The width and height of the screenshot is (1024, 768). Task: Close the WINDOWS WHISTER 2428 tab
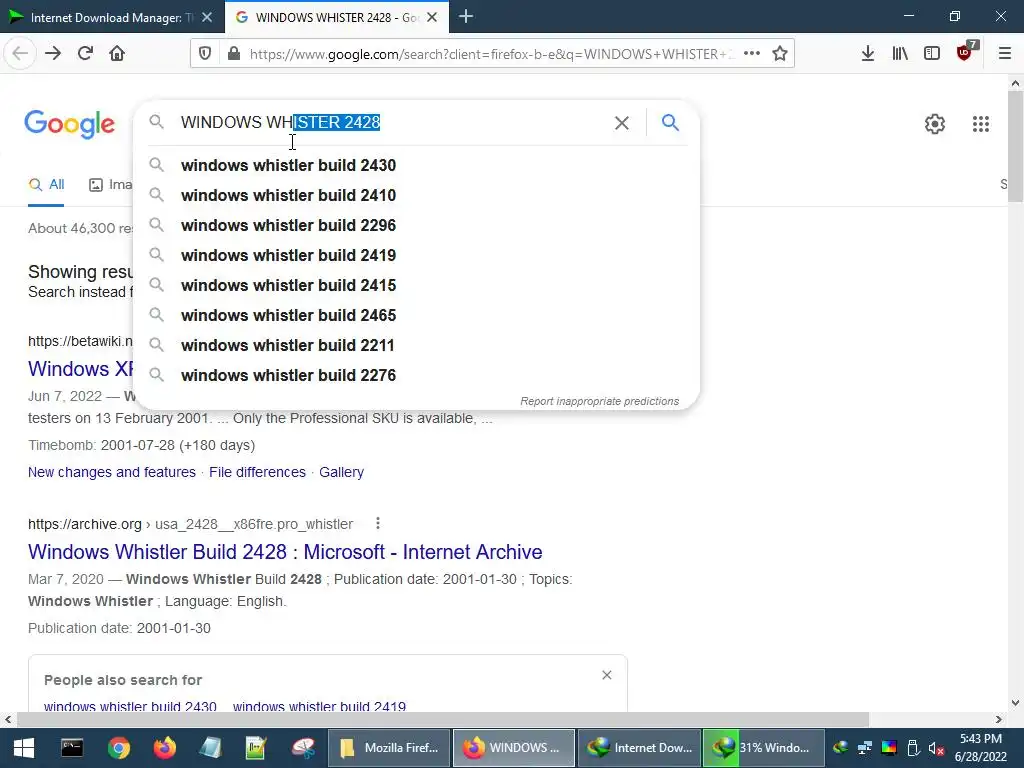[x=432, y=18]
